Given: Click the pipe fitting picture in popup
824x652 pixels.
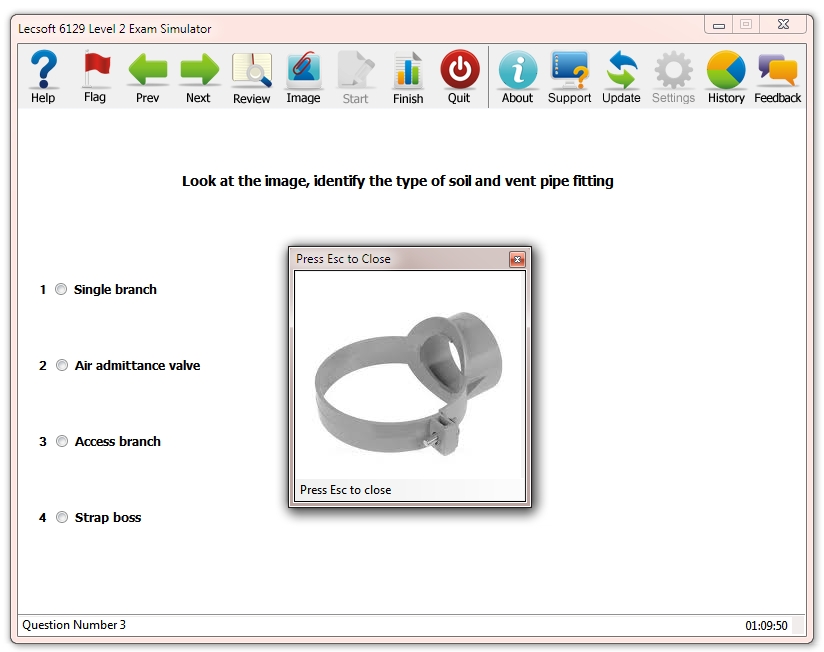Looking at the screenshot, I should click(409, 375).
